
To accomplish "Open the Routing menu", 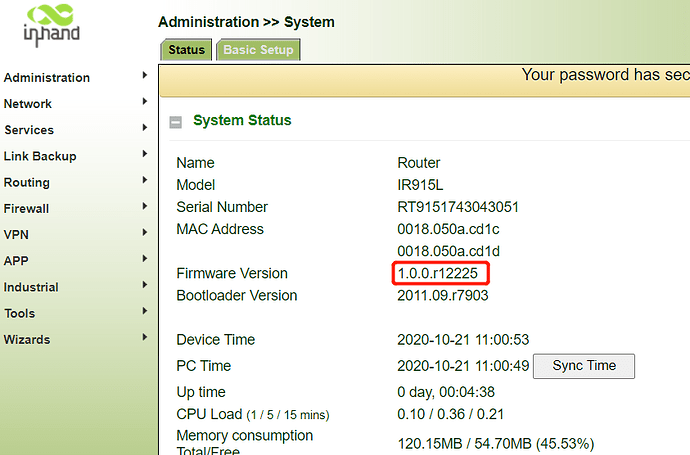I will click(27, 182).
